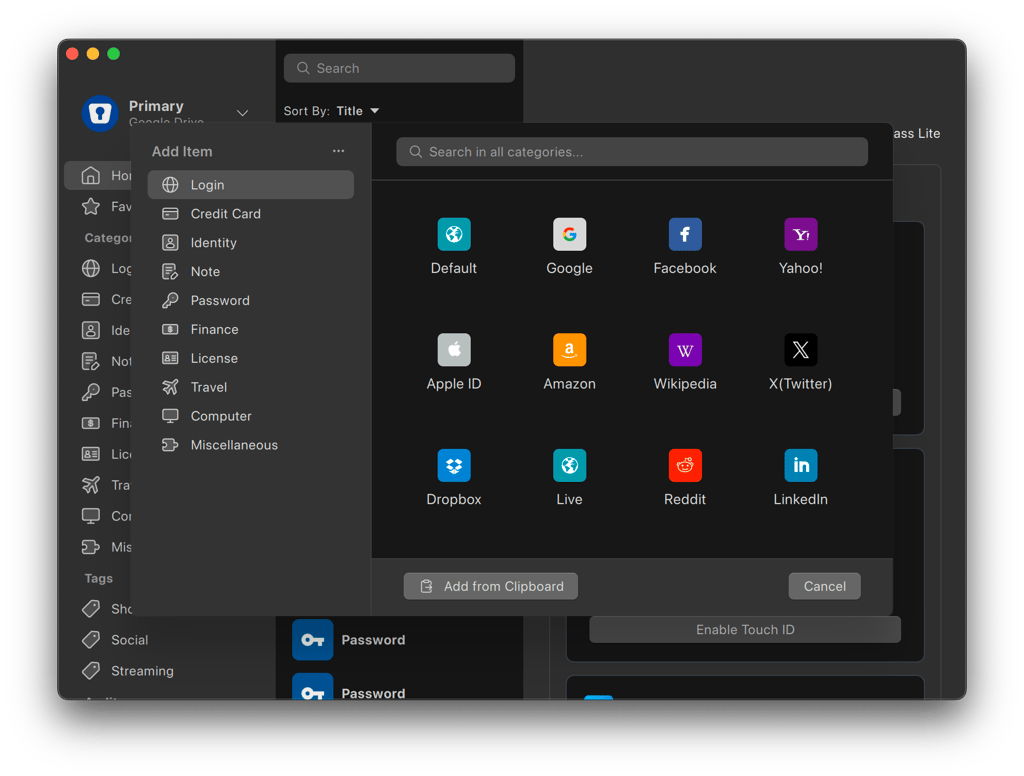Select Note in Add Item list
Viewport: 1024px width, 776px height.
click(x=251, y=271)
